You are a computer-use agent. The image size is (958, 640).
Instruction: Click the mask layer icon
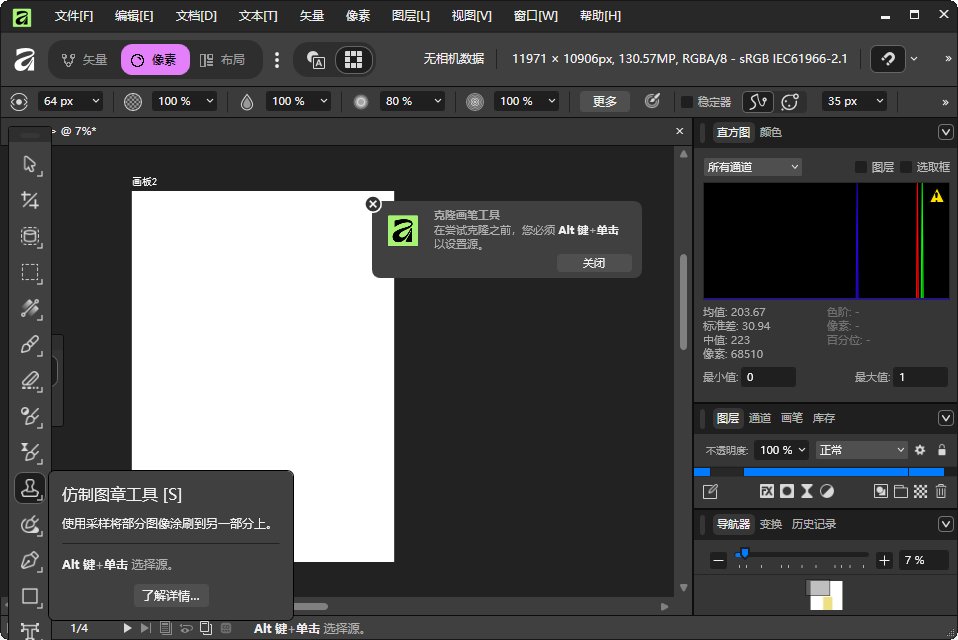pos(787,492)
